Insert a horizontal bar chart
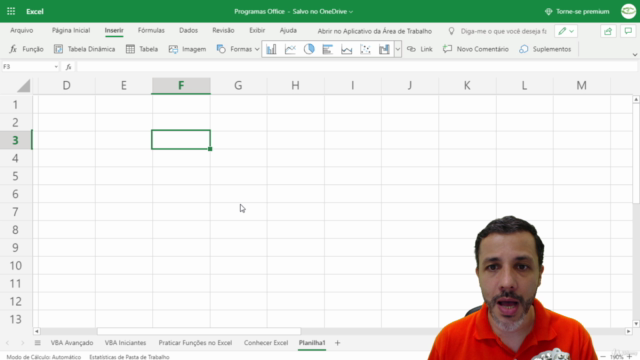 pos(328,49)
